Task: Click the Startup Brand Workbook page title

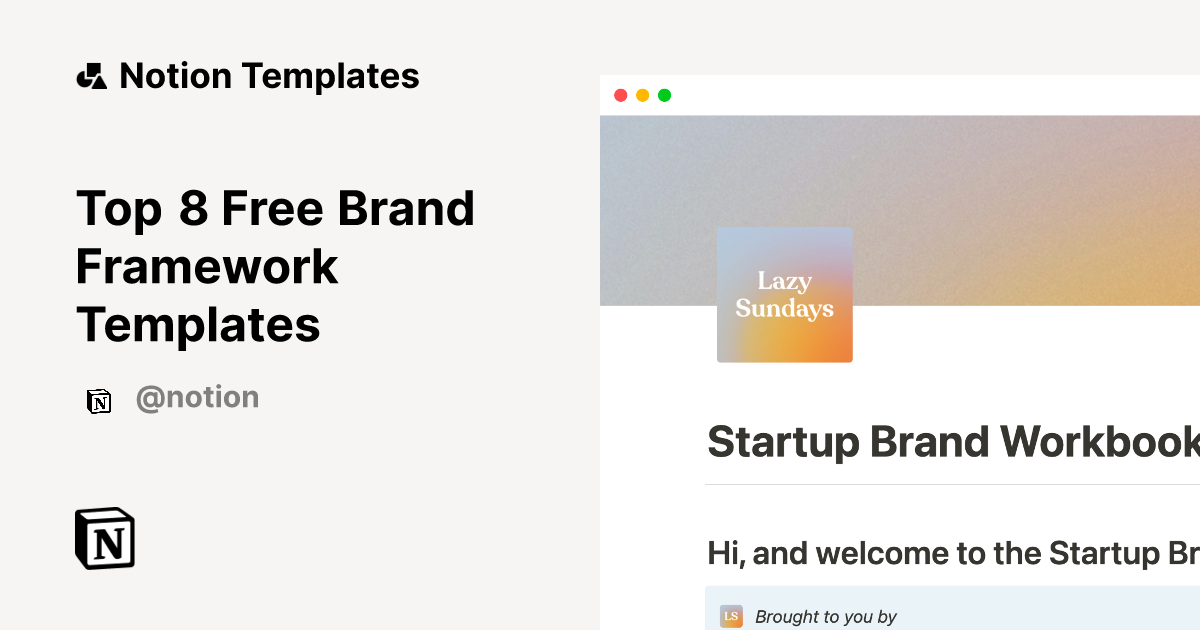Action: [950, 442]
